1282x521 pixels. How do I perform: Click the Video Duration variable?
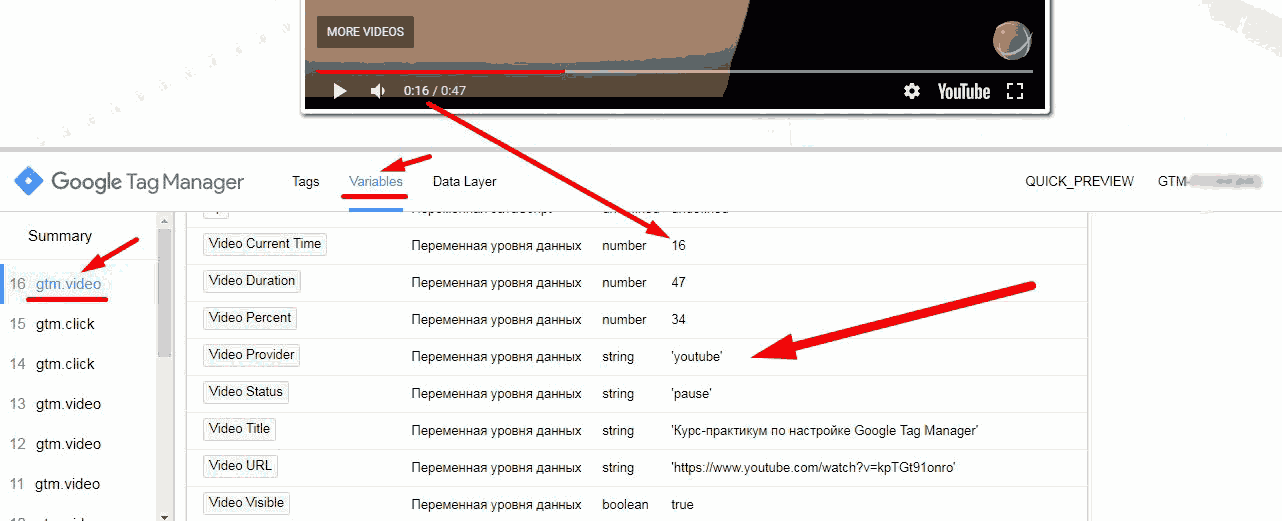(x=252, y=281)
